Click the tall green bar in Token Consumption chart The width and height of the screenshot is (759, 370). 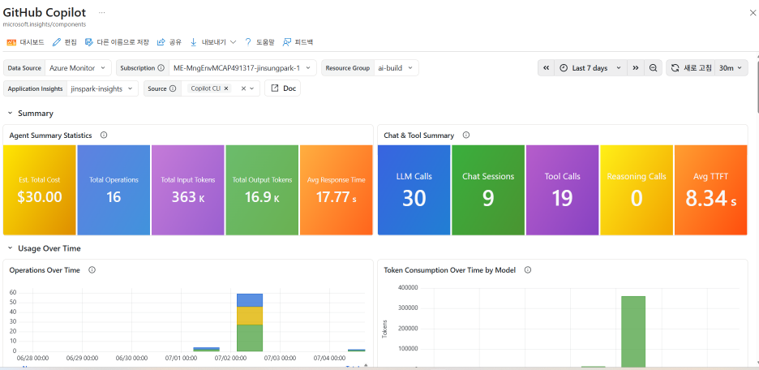click(634, 331)
